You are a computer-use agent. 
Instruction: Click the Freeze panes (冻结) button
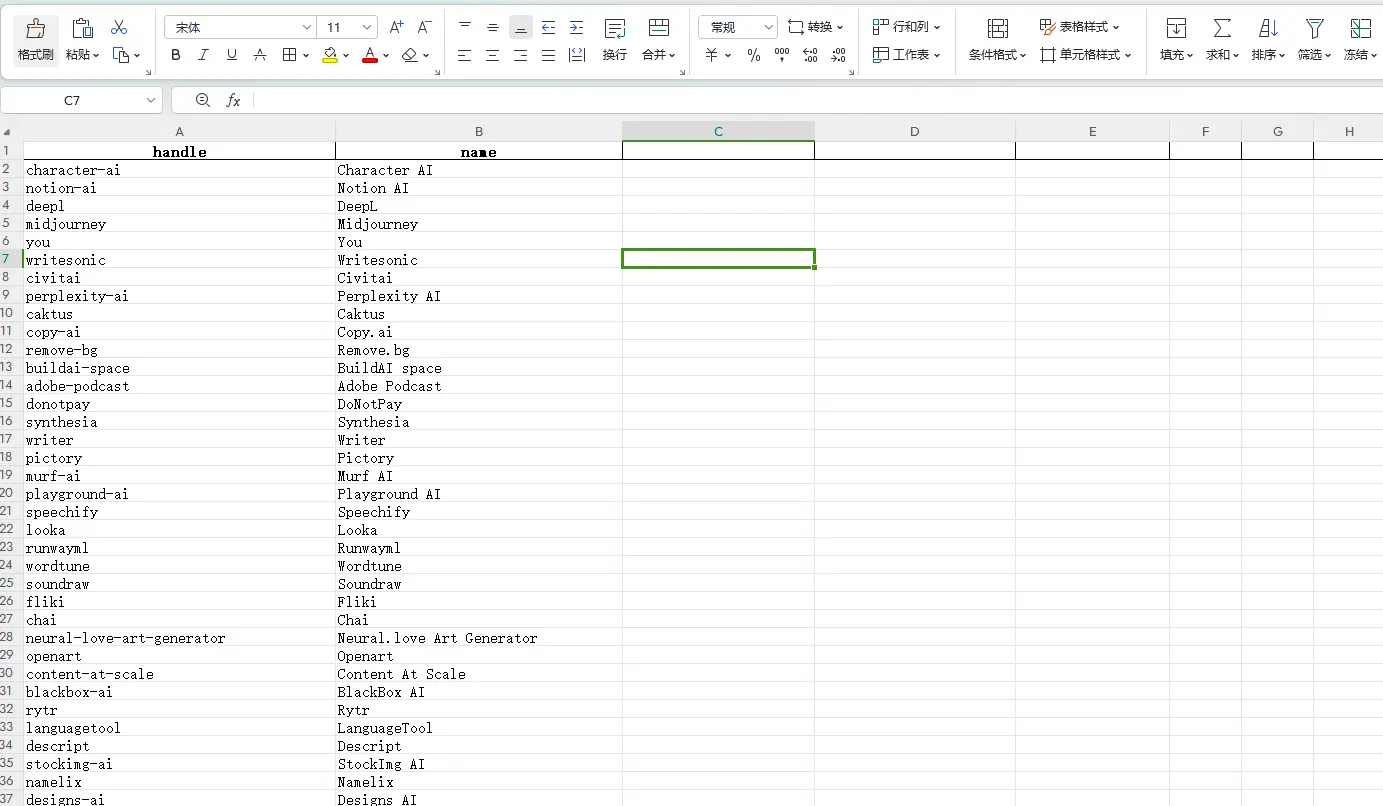(x=1360, y=39)
